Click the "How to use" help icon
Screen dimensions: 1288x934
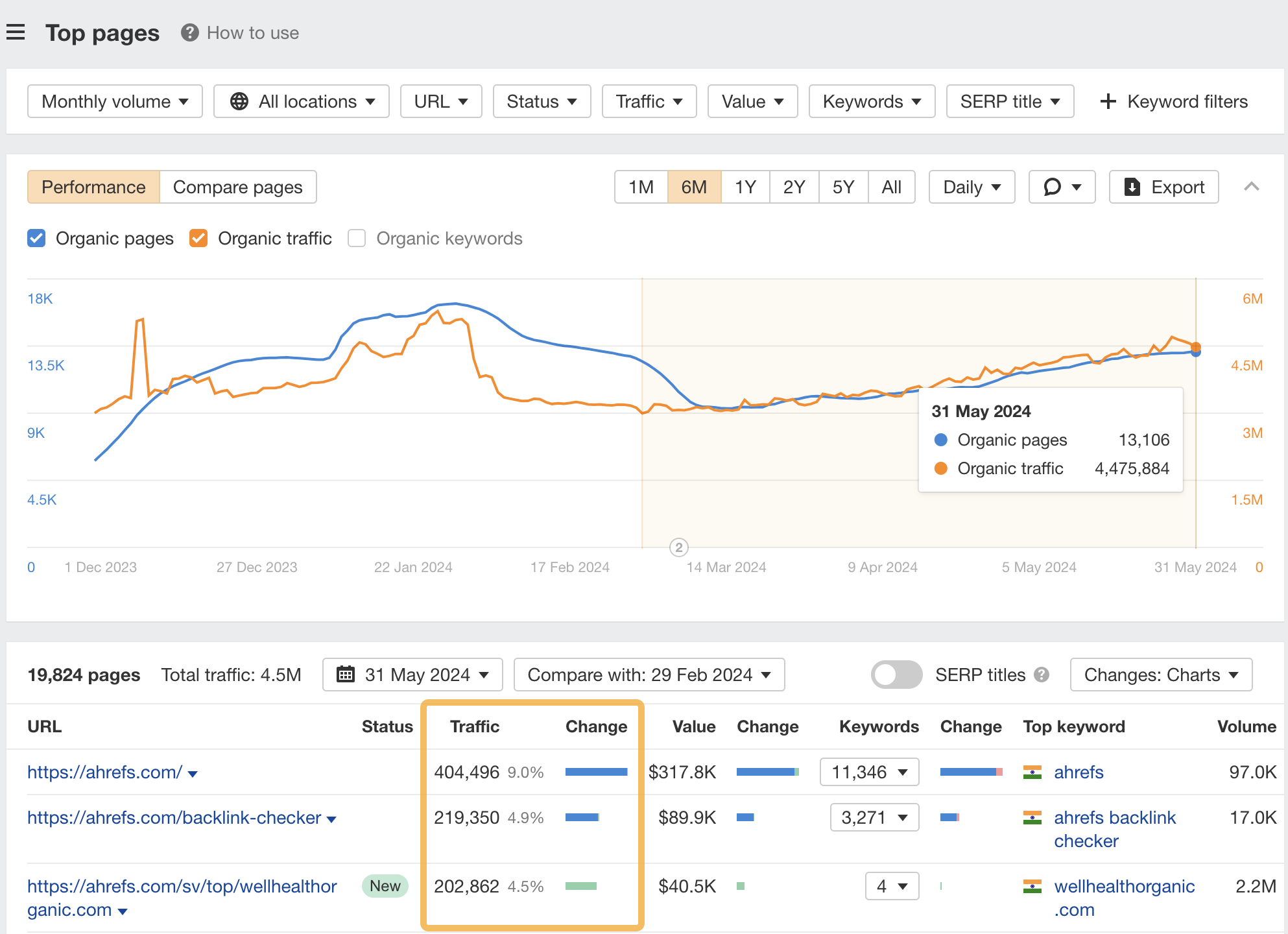point(189,32)
